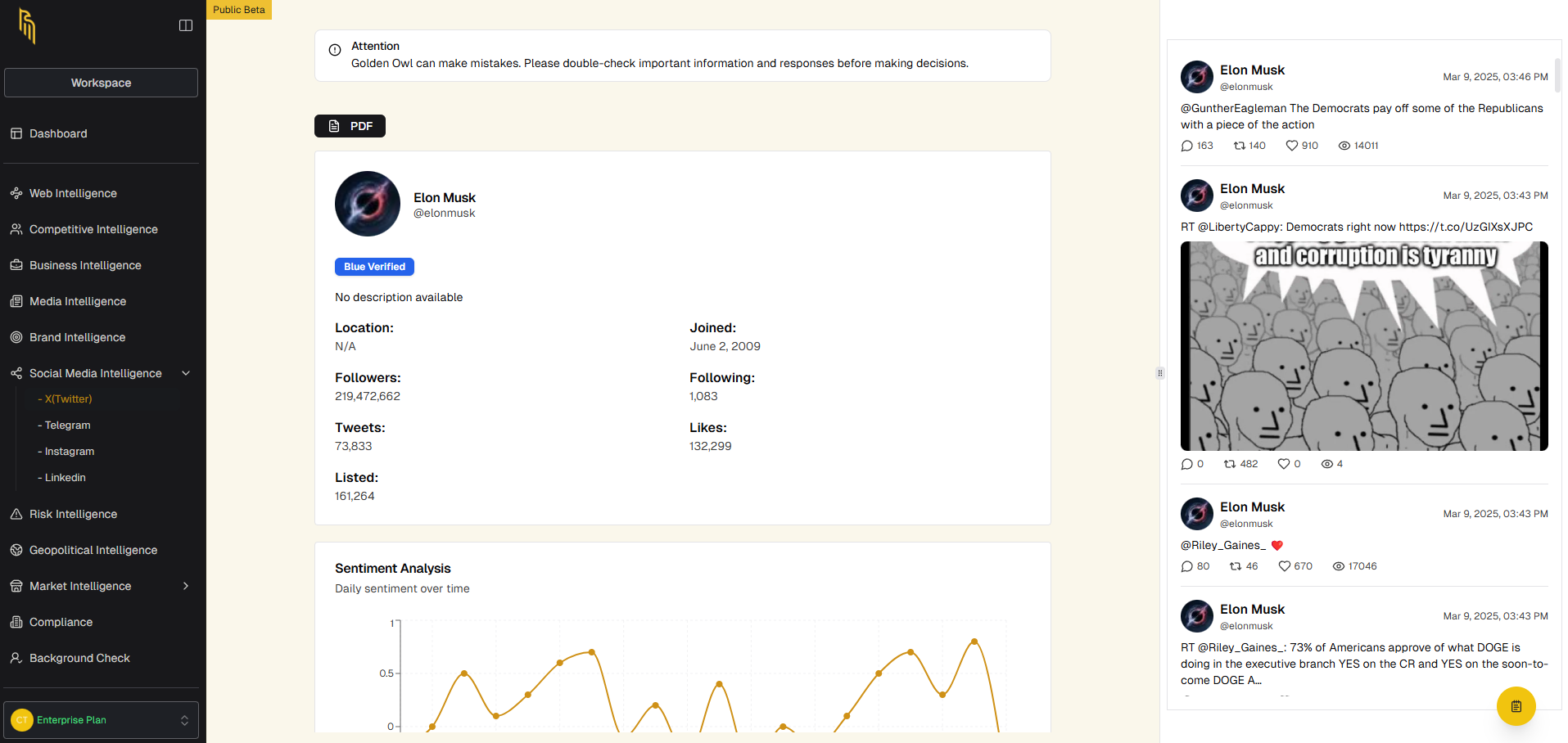
Task: Click views eye icon showing 4
Action: pos(1327,464)
